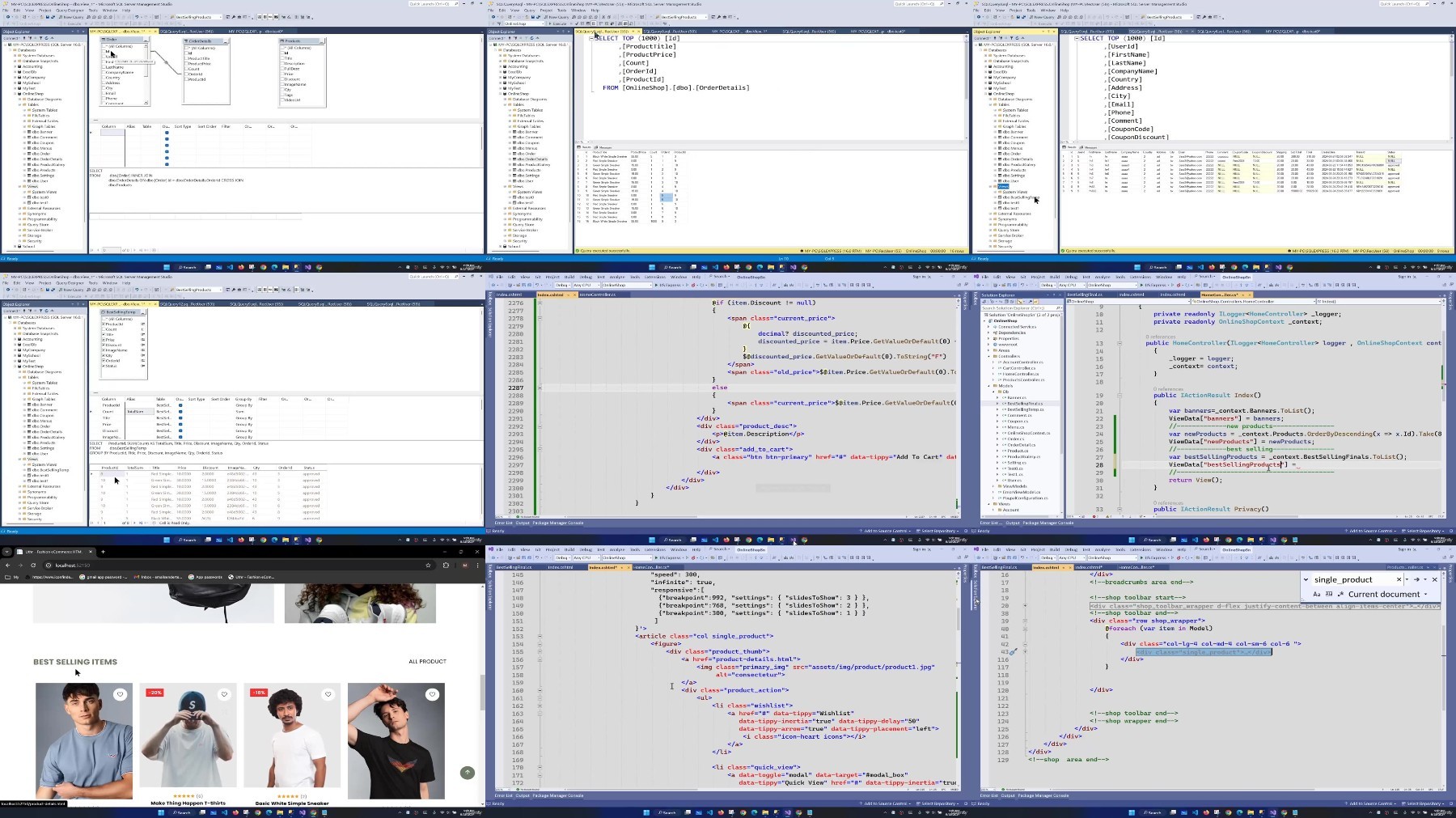1456x818 pixels.
Task: Reload the localhost page in the browser
Action: click(33, 565)
